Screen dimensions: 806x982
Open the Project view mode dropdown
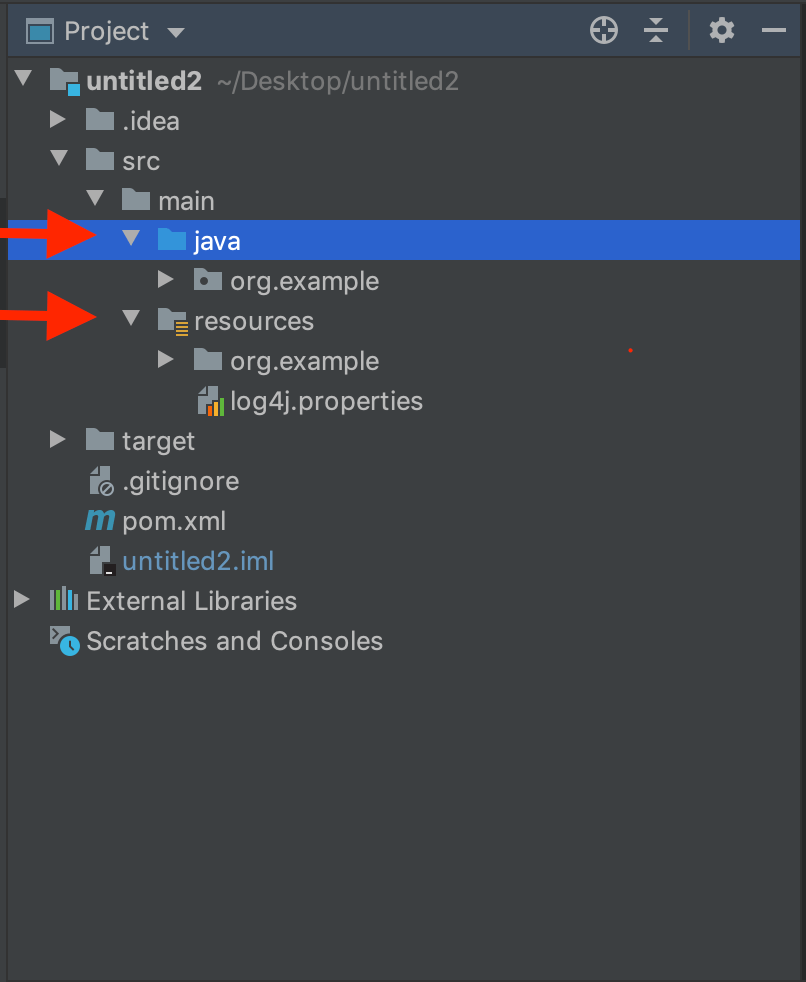[177, 31]
